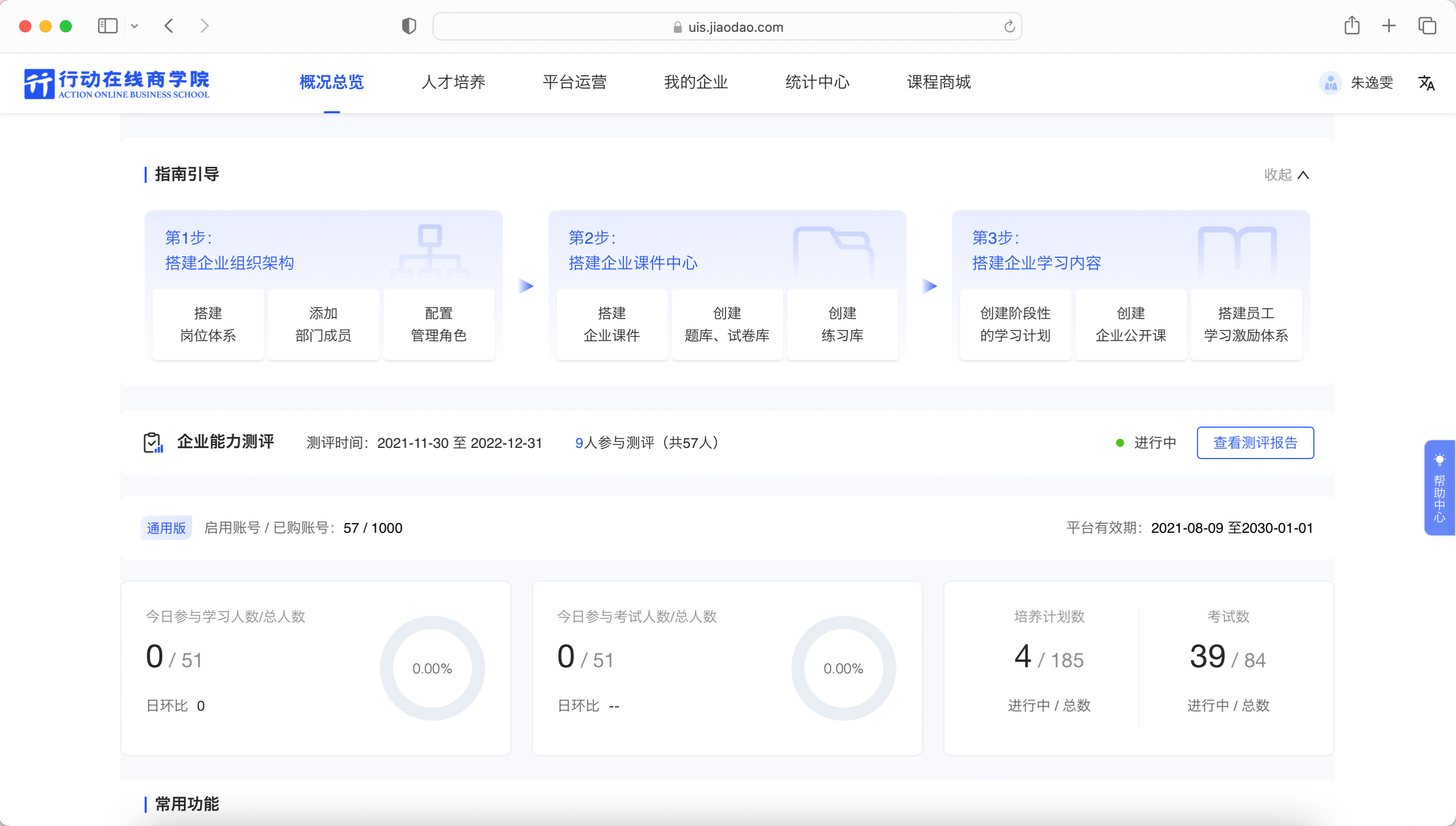Open 创建练习库 guide card
The height and width of the screenshot is (826, 1456).
coord(843,325)
